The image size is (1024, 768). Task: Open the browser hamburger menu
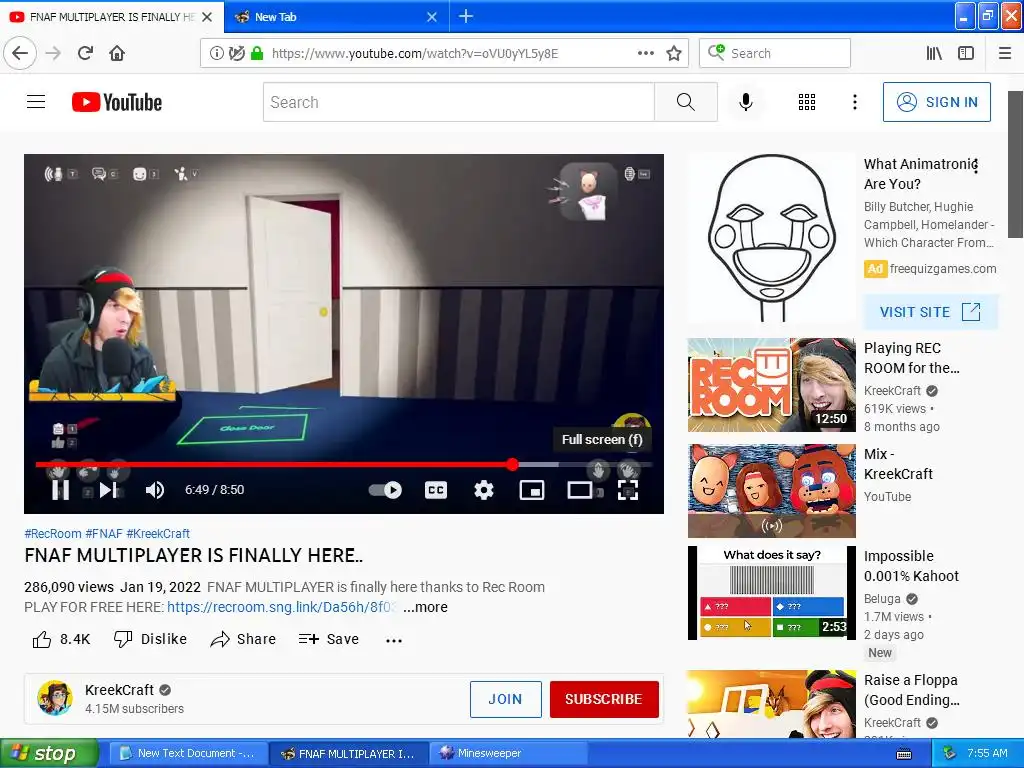pyautogui.click(x=1005, y=53)
